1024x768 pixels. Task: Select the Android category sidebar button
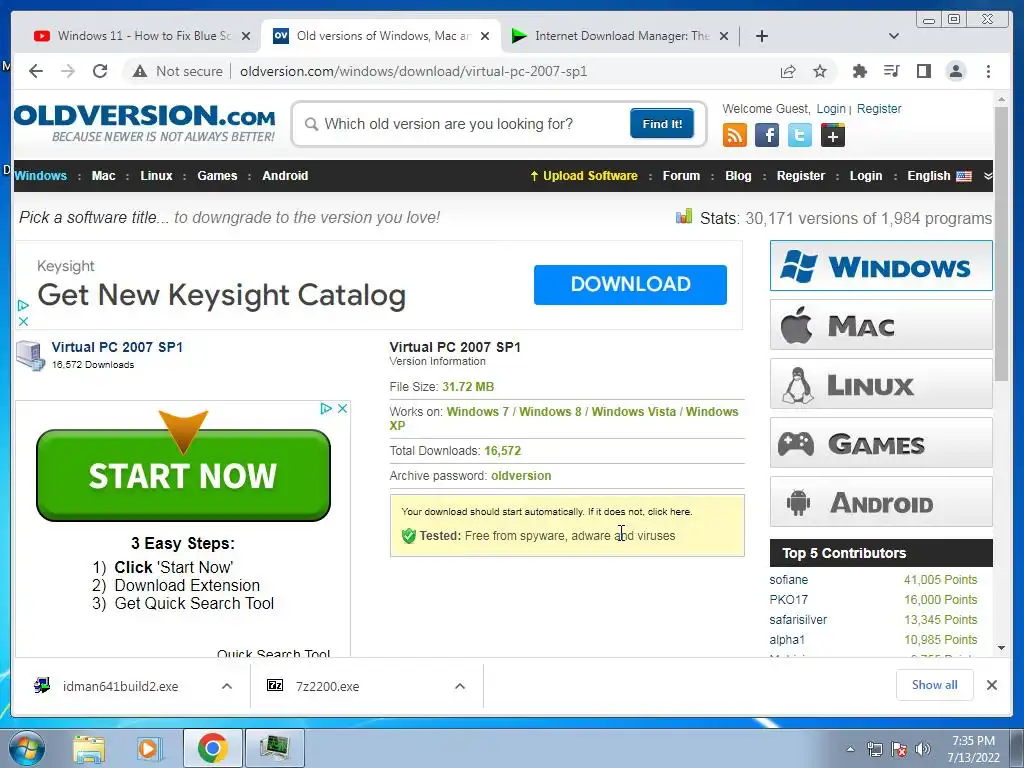coord(881,502)
